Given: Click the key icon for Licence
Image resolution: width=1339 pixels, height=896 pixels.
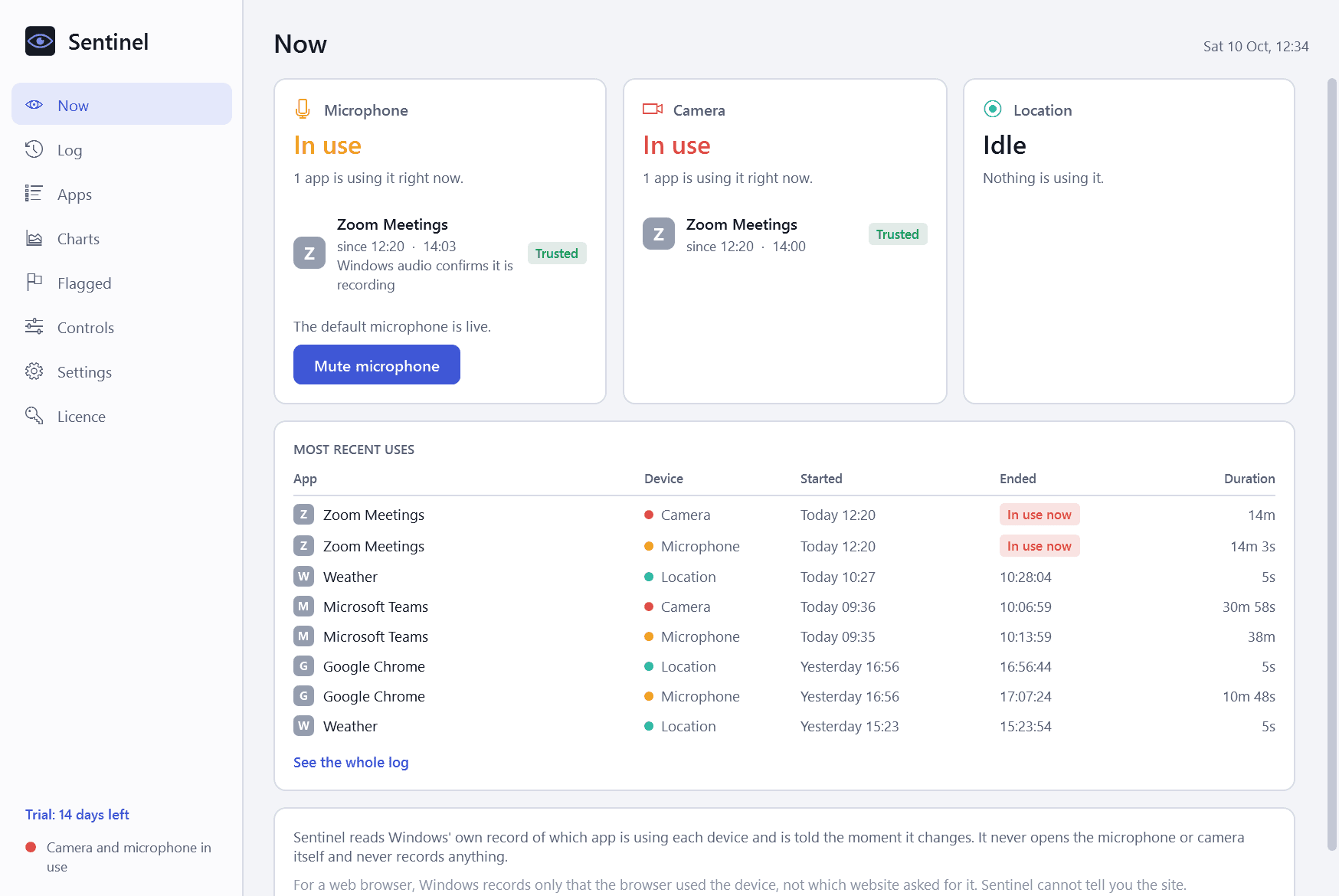Looking at the screenshot, I should tap(34, 416).
